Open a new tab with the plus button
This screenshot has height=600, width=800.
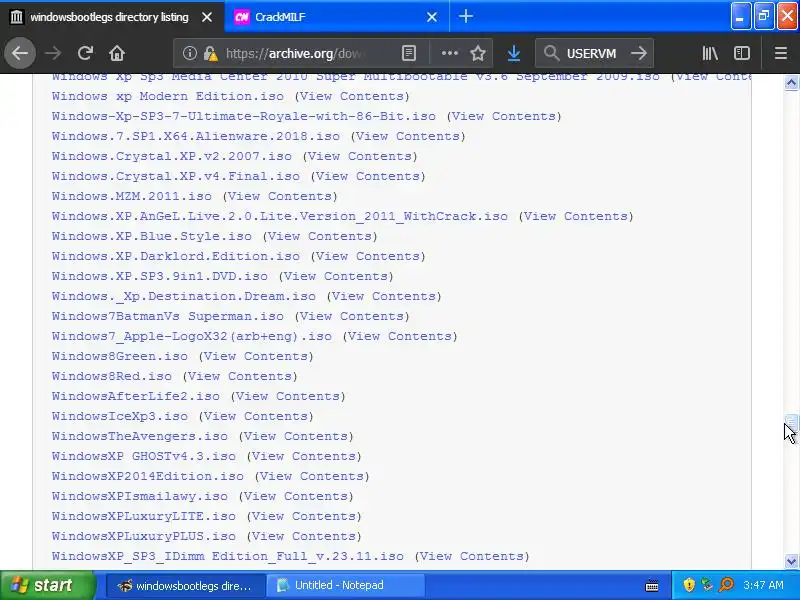tap(465, 16)
